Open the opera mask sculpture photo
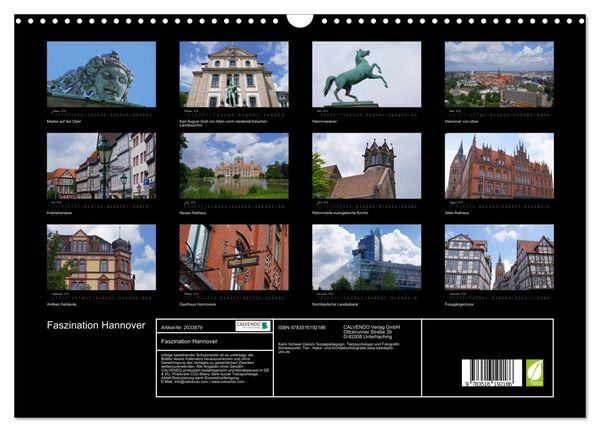Screen dimensions: 600x432 (101, 74)
